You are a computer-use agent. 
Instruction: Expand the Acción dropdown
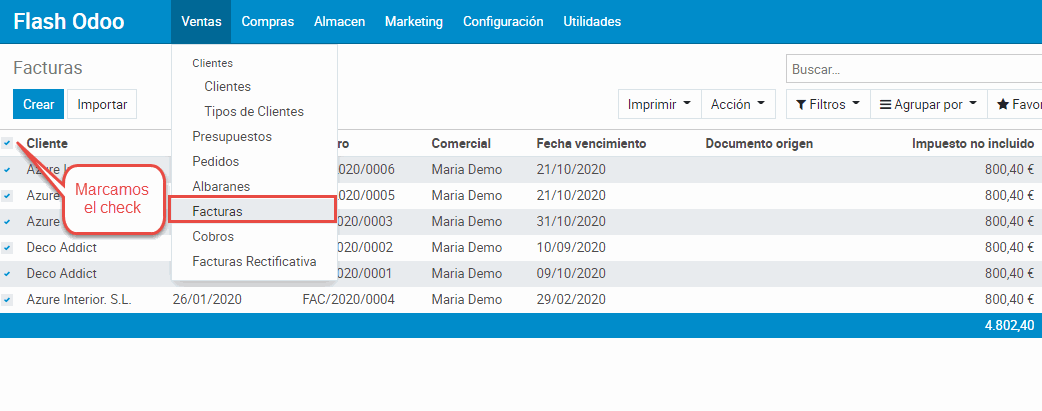click(x=738, y=104)
